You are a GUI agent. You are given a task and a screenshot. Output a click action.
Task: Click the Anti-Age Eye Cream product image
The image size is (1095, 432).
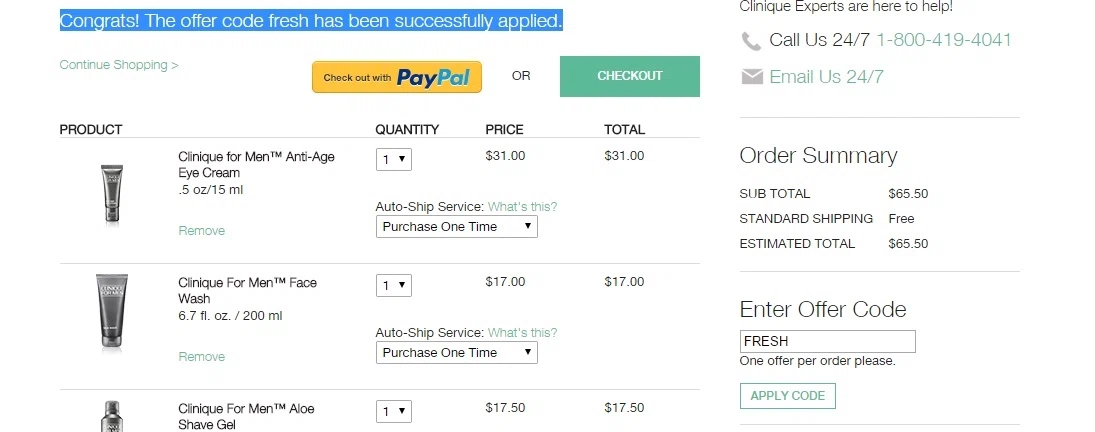pyautogui.click(x=112, y=195)
